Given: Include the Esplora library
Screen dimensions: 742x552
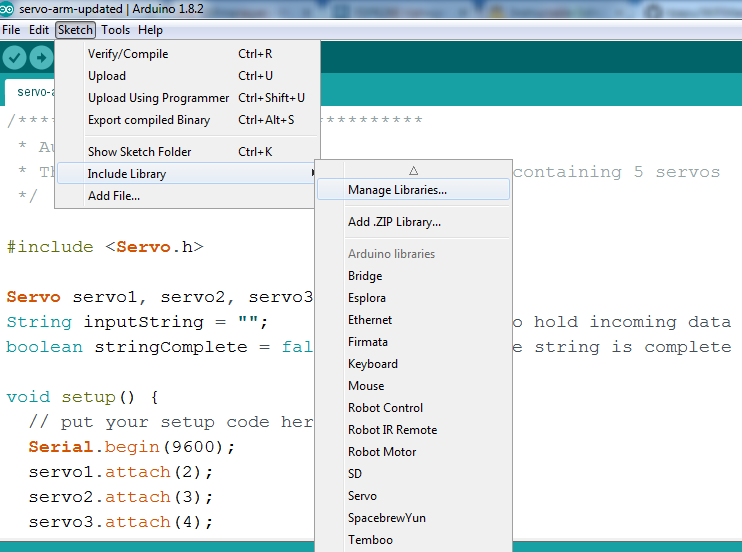Looking at the screenshot, I should click(x=414, y=298).
